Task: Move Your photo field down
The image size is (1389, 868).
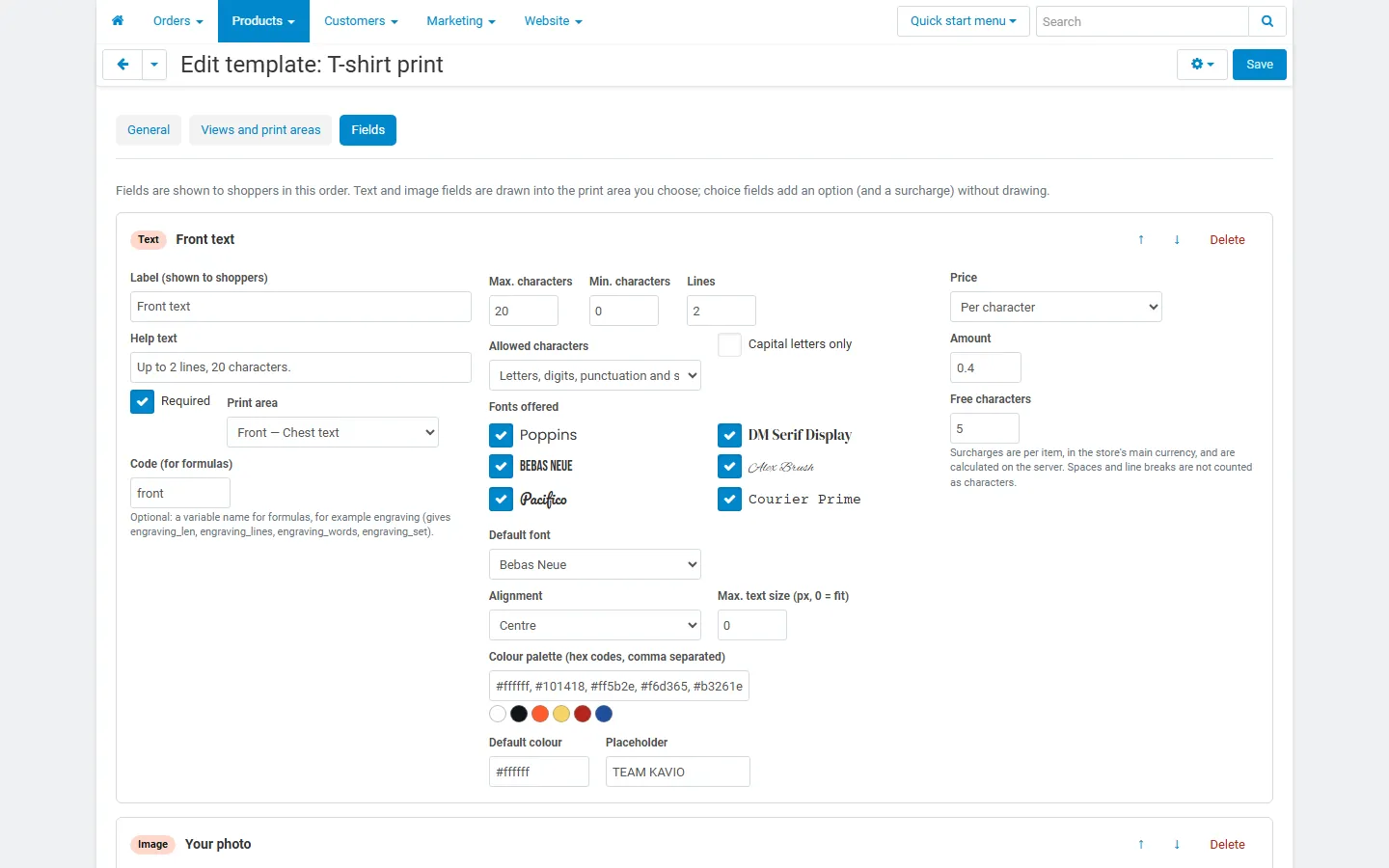Action: tap(1177, 844)
